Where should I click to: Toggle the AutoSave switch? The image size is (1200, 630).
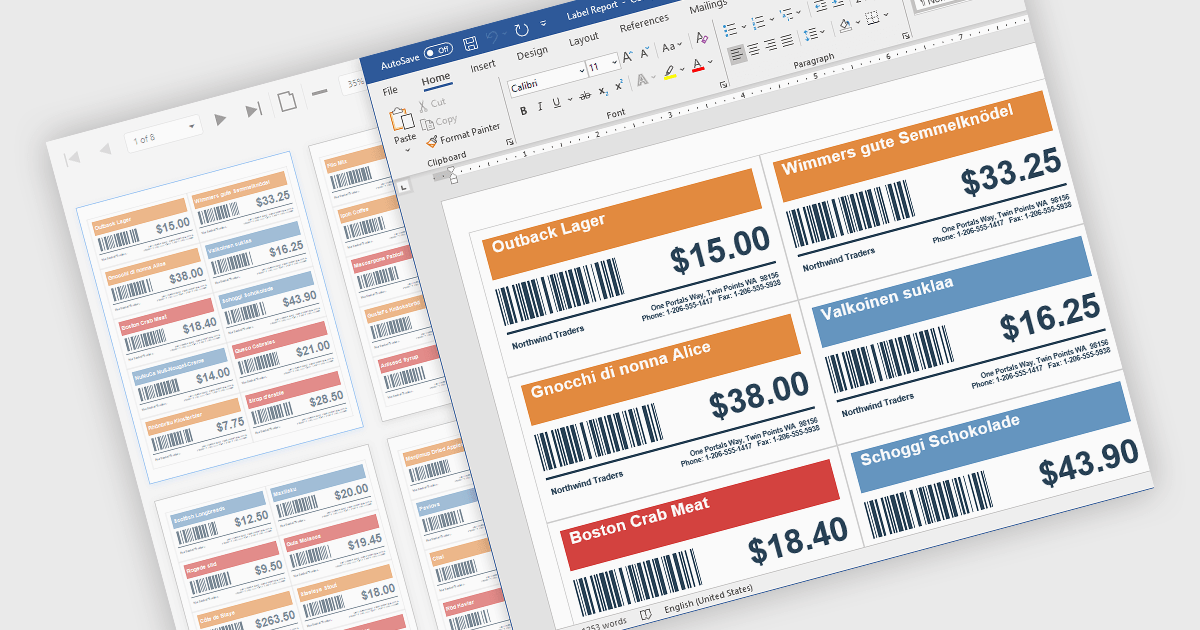click(x=438, y=50)
